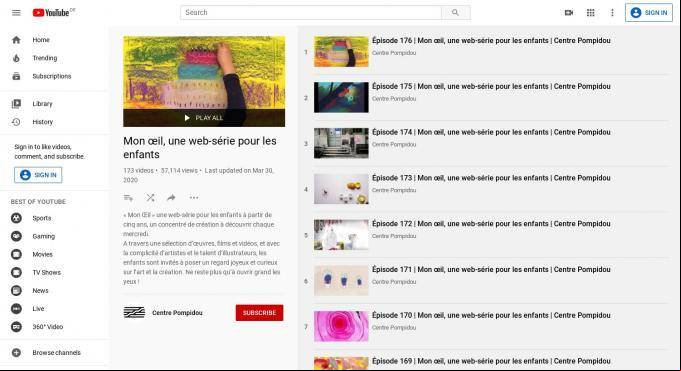The height and width of the screenshot is (371, 681).
Task: Click the Épisode 172 thumbnail
Action: (x=341, y=235)
